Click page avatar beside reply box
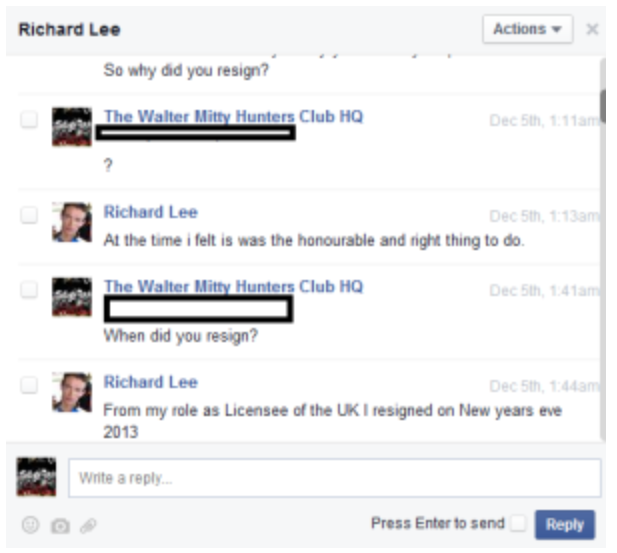Screen dimensions: 617x553 click(36, 477)
